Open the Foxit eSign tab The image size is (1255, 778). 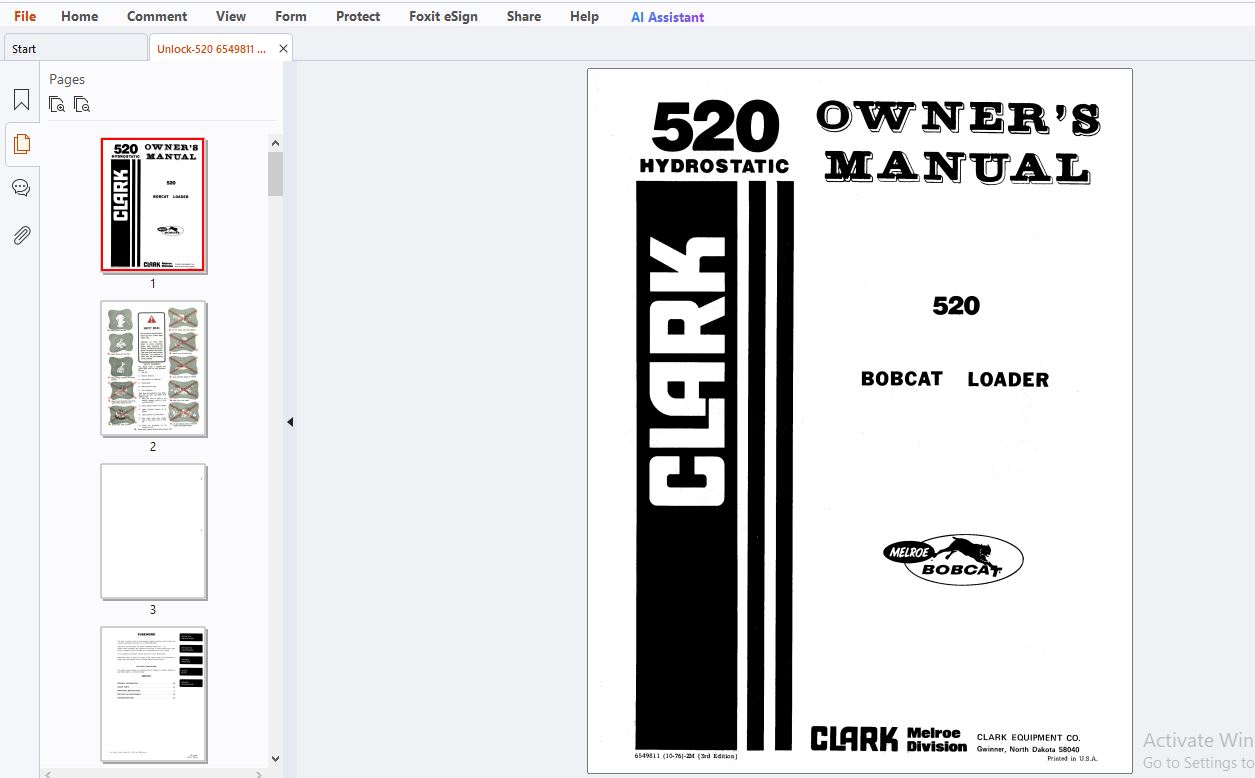443,16
